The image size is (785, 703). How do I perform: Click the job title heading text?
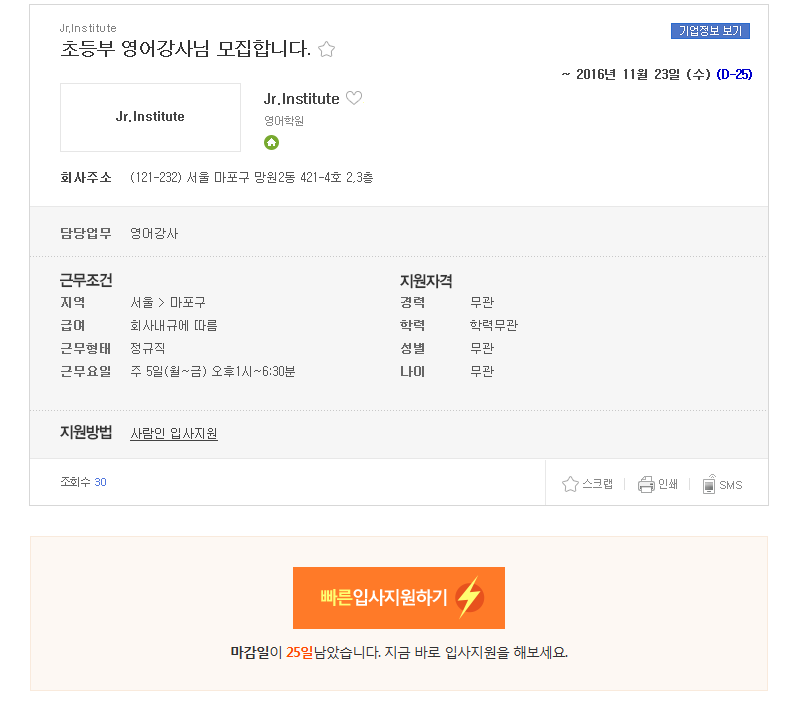pyautogui.click(x=185, y=49)
